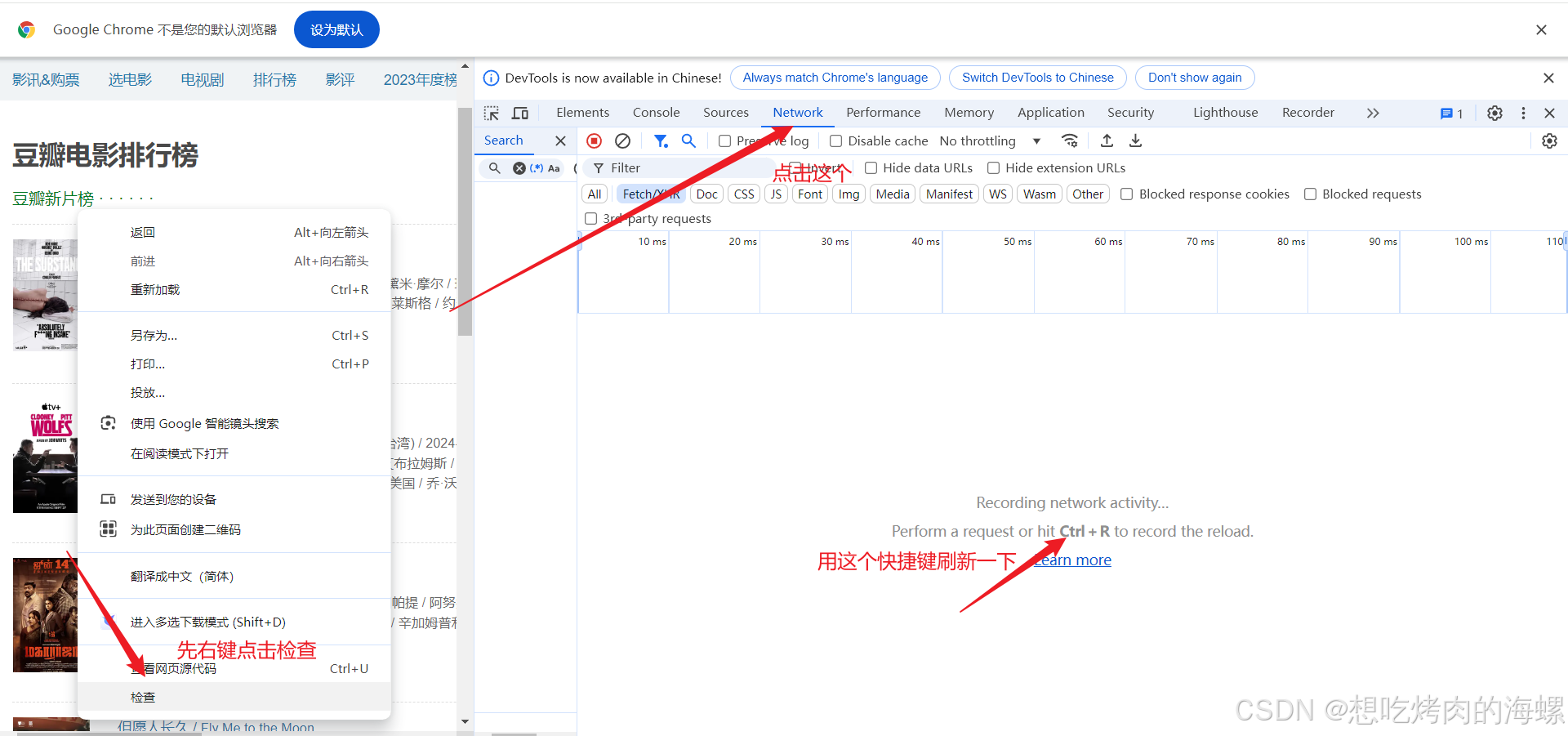The image size is (1568, 736).
Task: Click Don't show again button
Action: point(1195,78)
